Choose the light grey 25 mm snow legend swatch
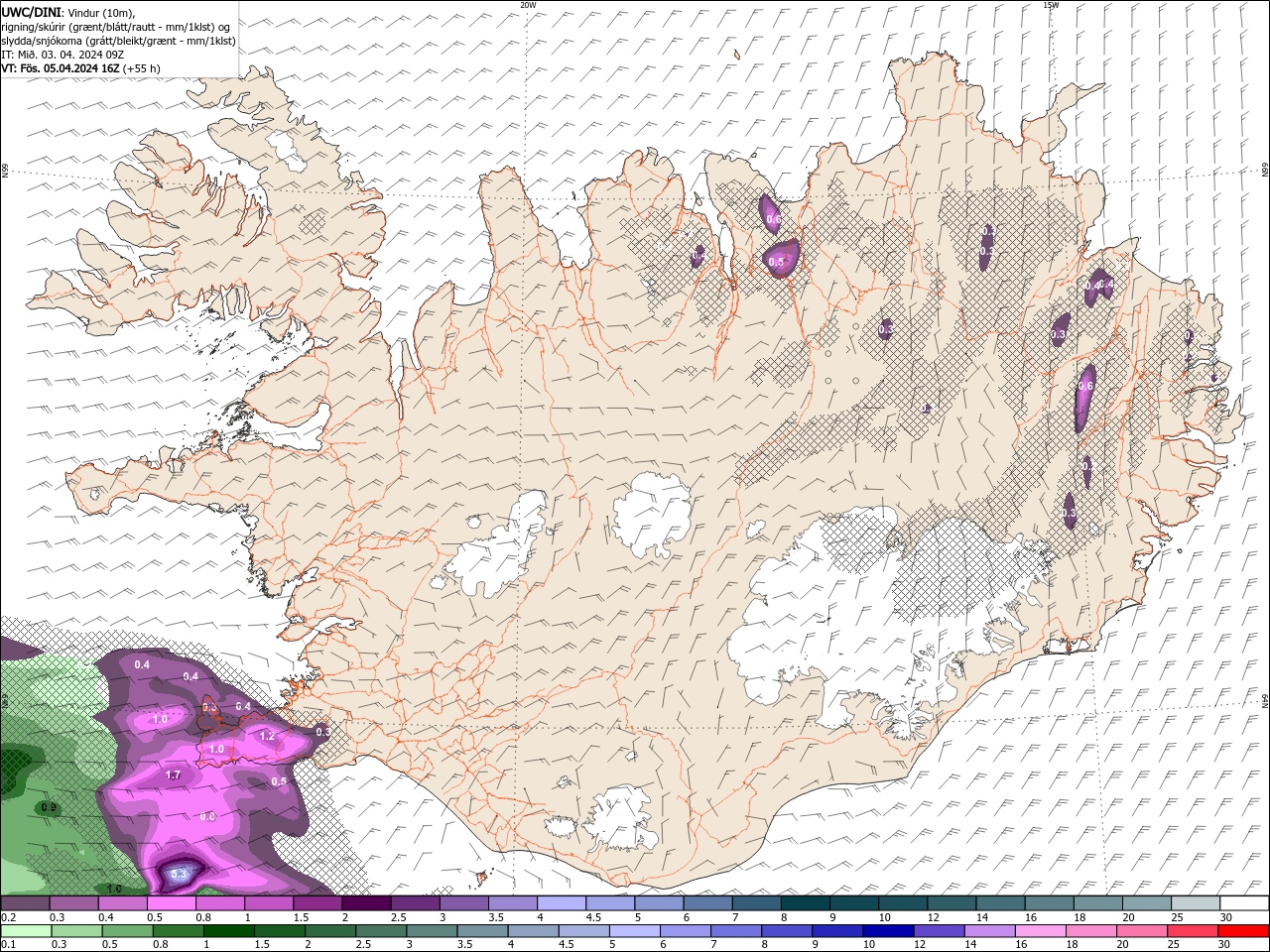1270x952 pixels. coord(1196,903)
